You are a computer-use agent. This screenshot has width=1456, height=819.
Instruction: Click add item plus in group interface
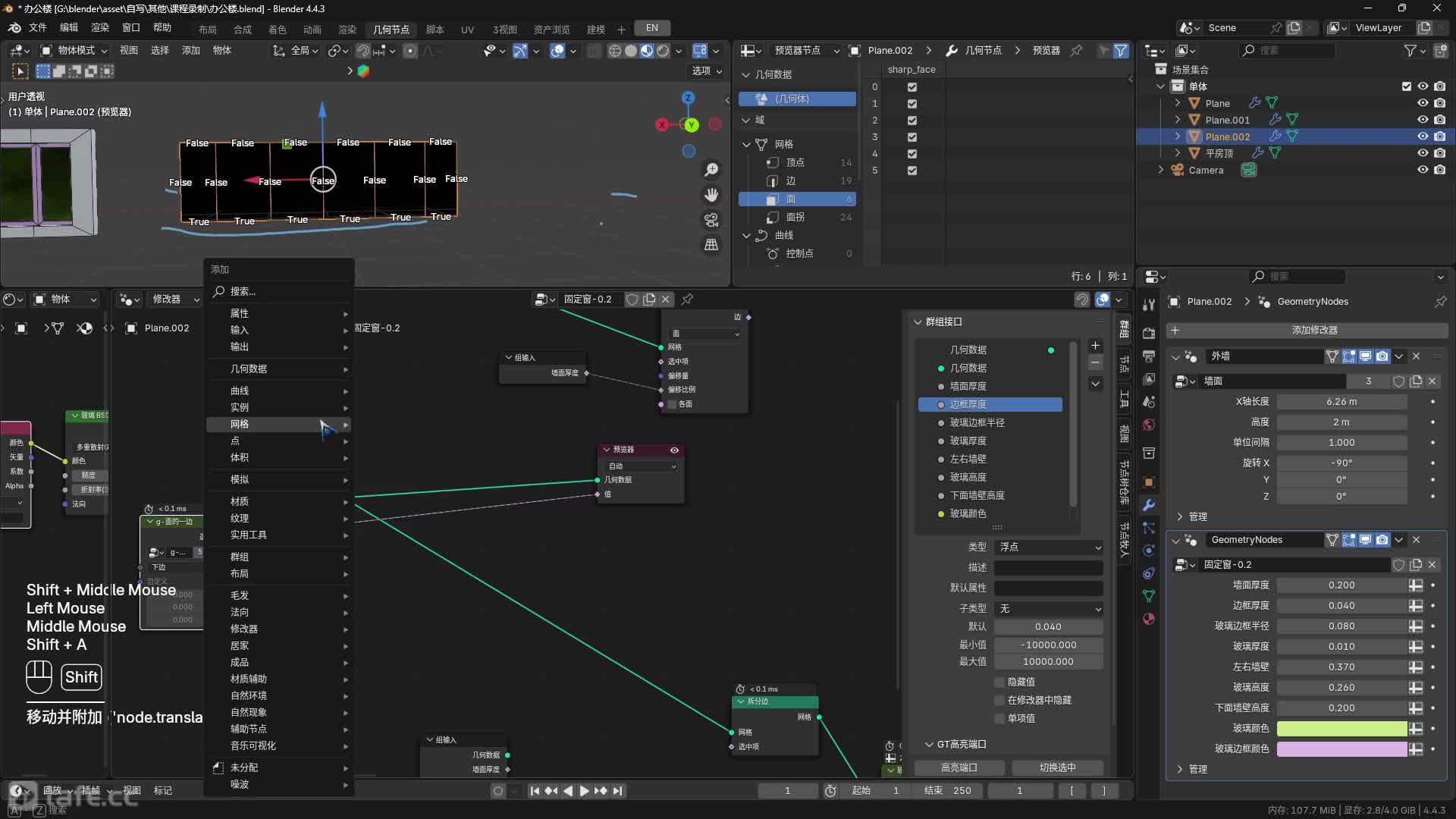pos(1095,346)
